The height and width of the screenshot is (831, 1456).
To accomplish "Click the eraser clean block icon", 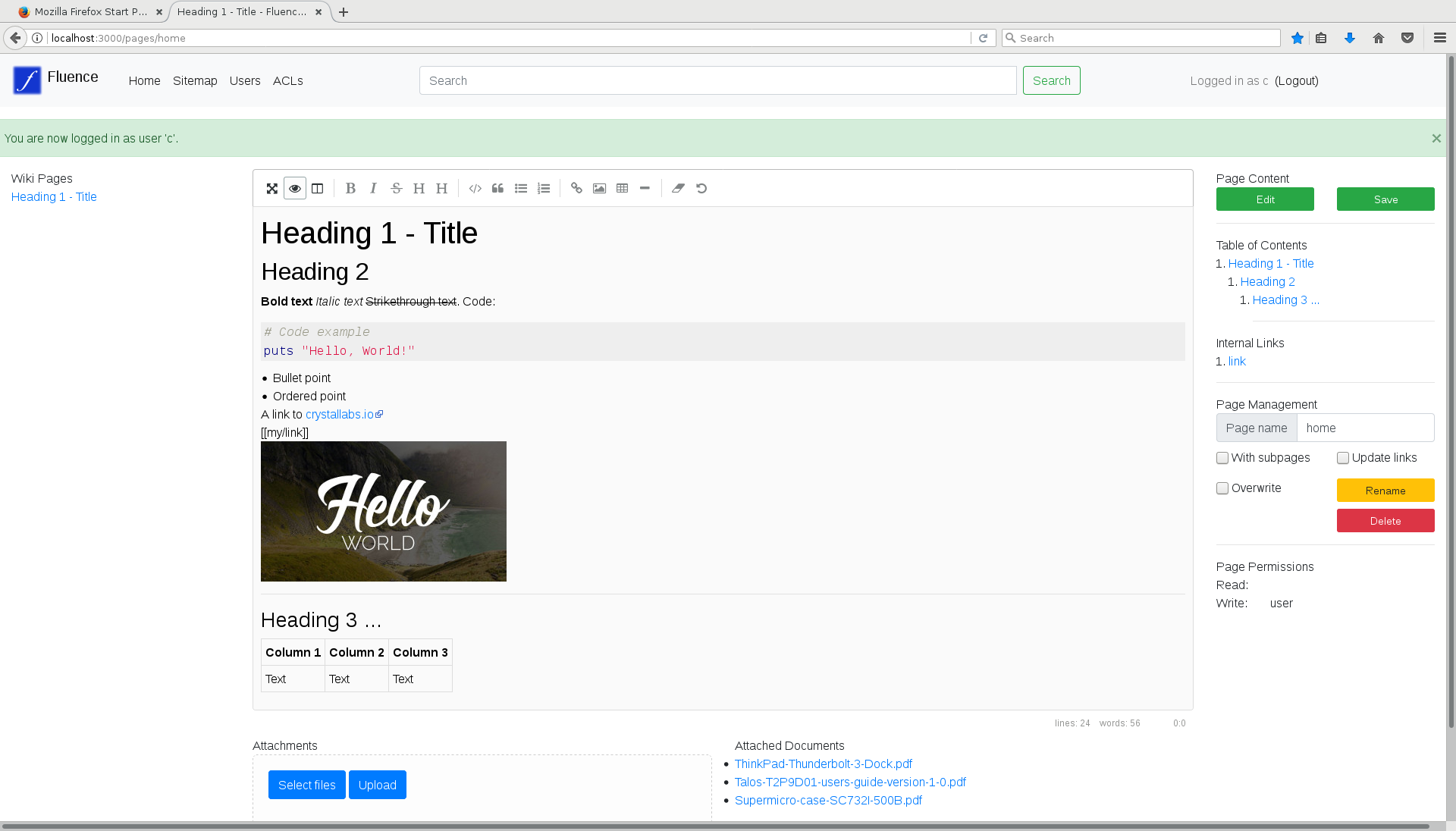I will coord(678,189).
